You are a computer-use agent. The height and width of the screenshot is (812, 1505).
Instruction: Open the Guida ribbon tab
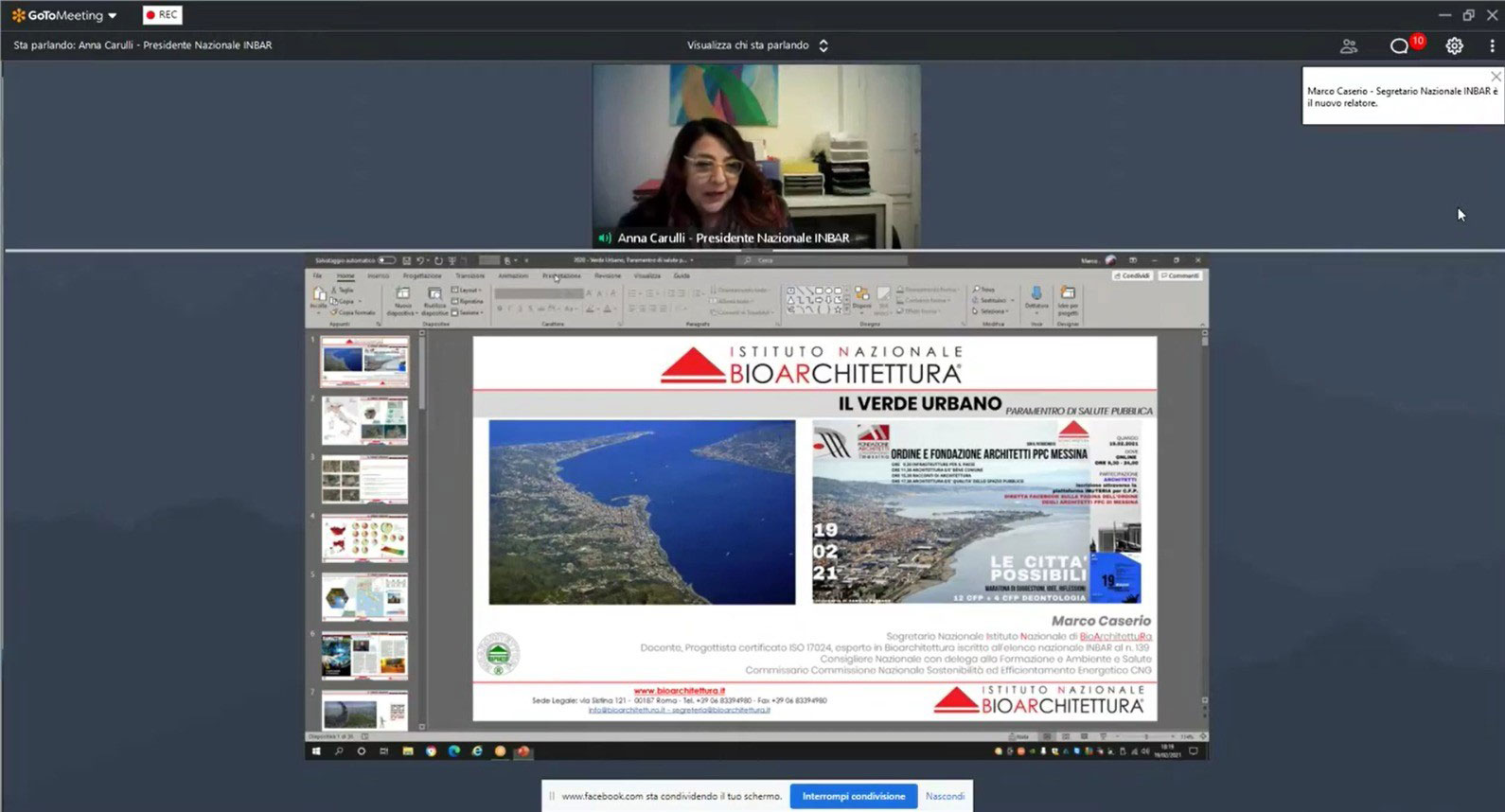click(x=682, y=275)
